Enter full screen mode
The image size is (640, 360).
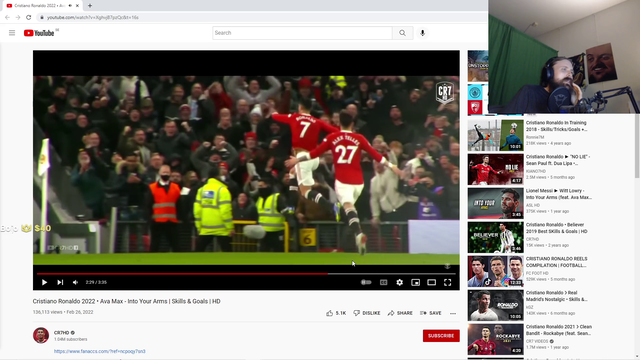[448, 282]
